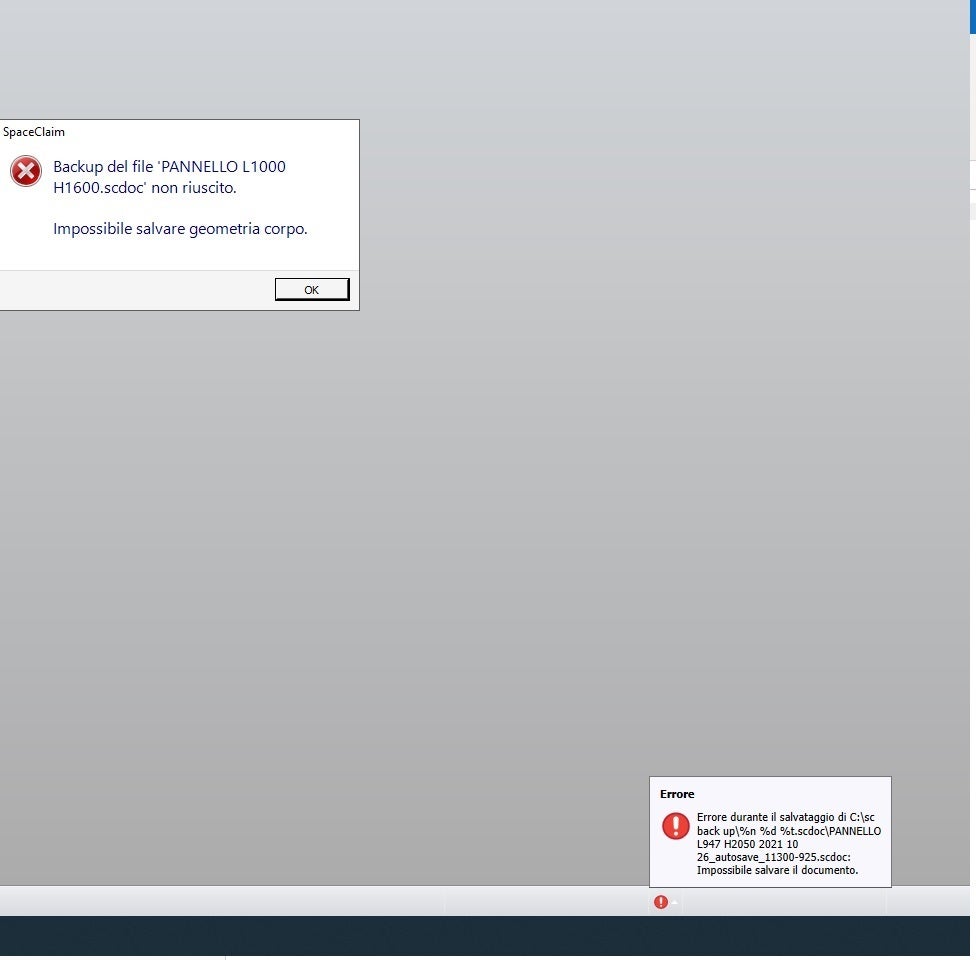Click the 'Impossibile salvare geometria corpo.' message
This screenshot has height=960, width=976.
tap(181, 229)
